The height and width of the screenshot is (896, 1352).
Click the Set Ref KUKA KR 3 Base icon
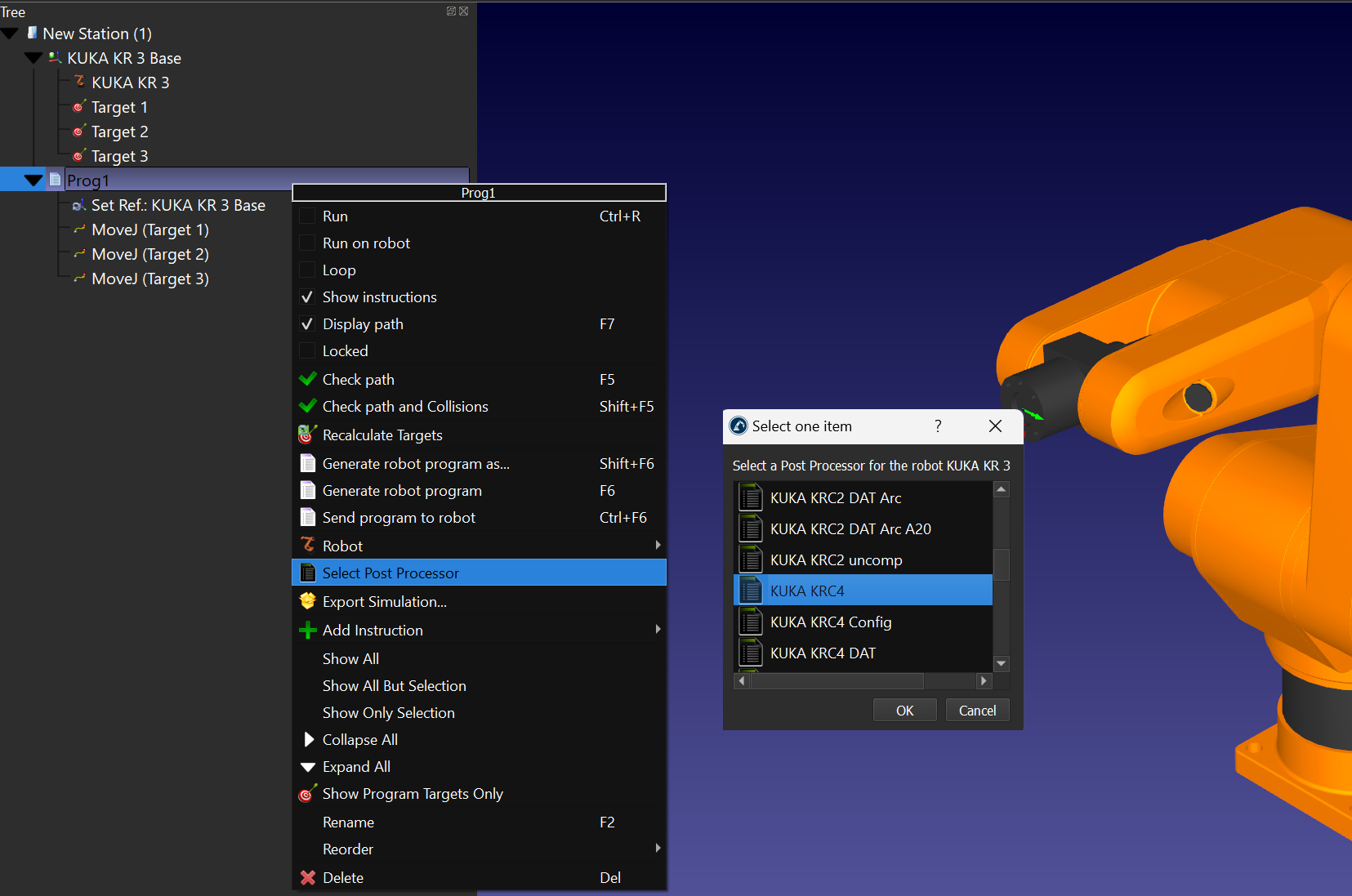pos(78,205)
